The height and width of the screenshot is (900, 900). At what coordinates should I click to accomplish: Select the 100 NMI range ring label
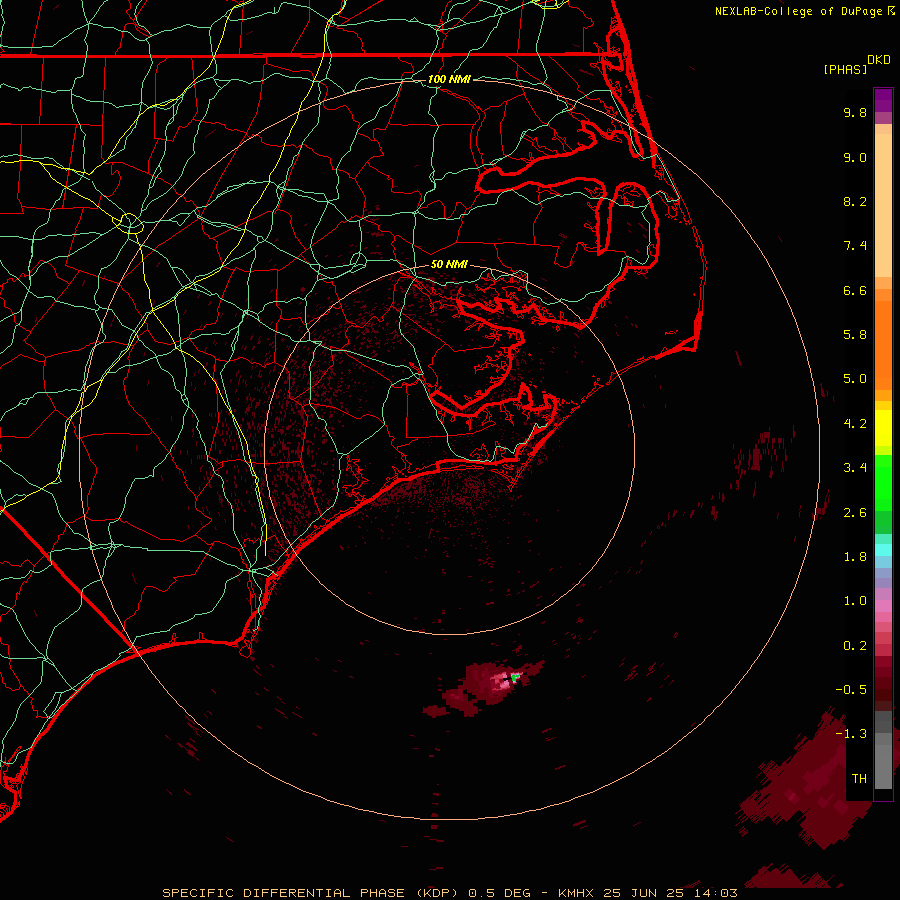(449, 79)
